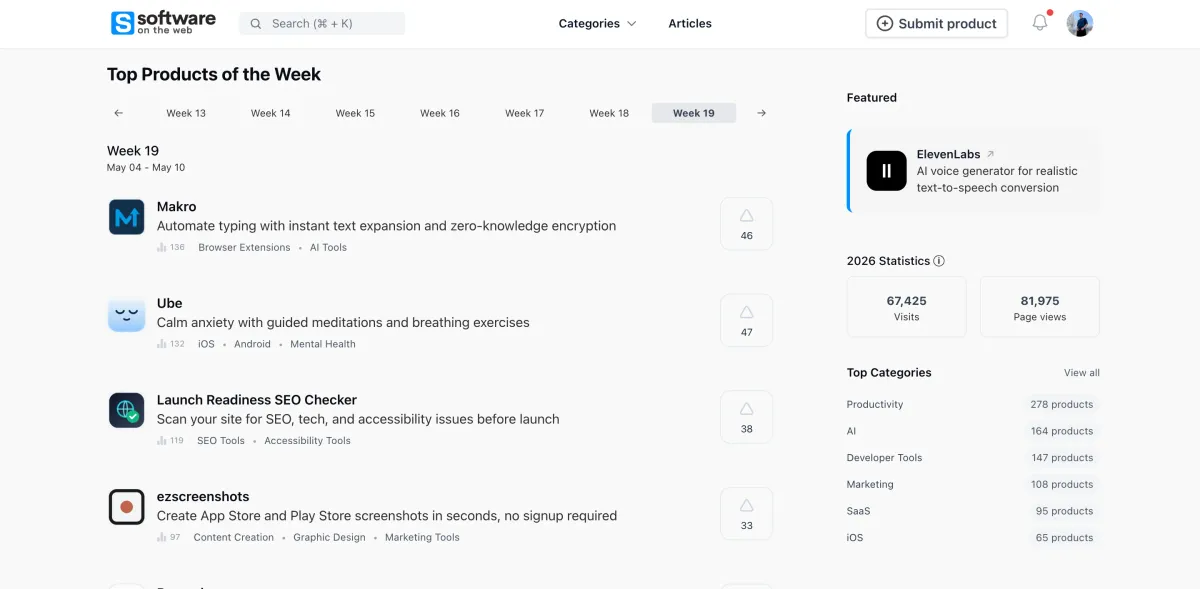Click the 2026 Statistics info icon
Viewport: 1200px width, 589px height.
tap(938, 261)
